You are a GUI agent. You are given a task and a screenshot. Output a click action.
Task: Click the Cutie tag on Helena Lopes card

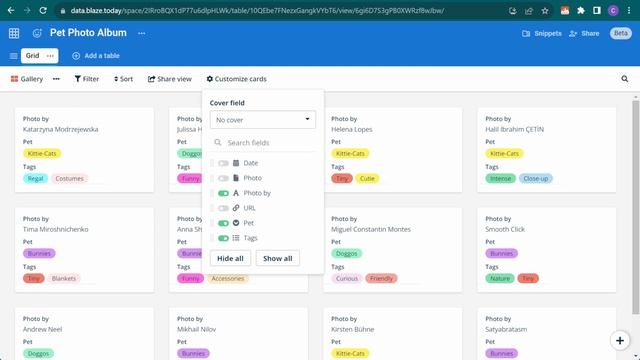(x=367, y=178)
